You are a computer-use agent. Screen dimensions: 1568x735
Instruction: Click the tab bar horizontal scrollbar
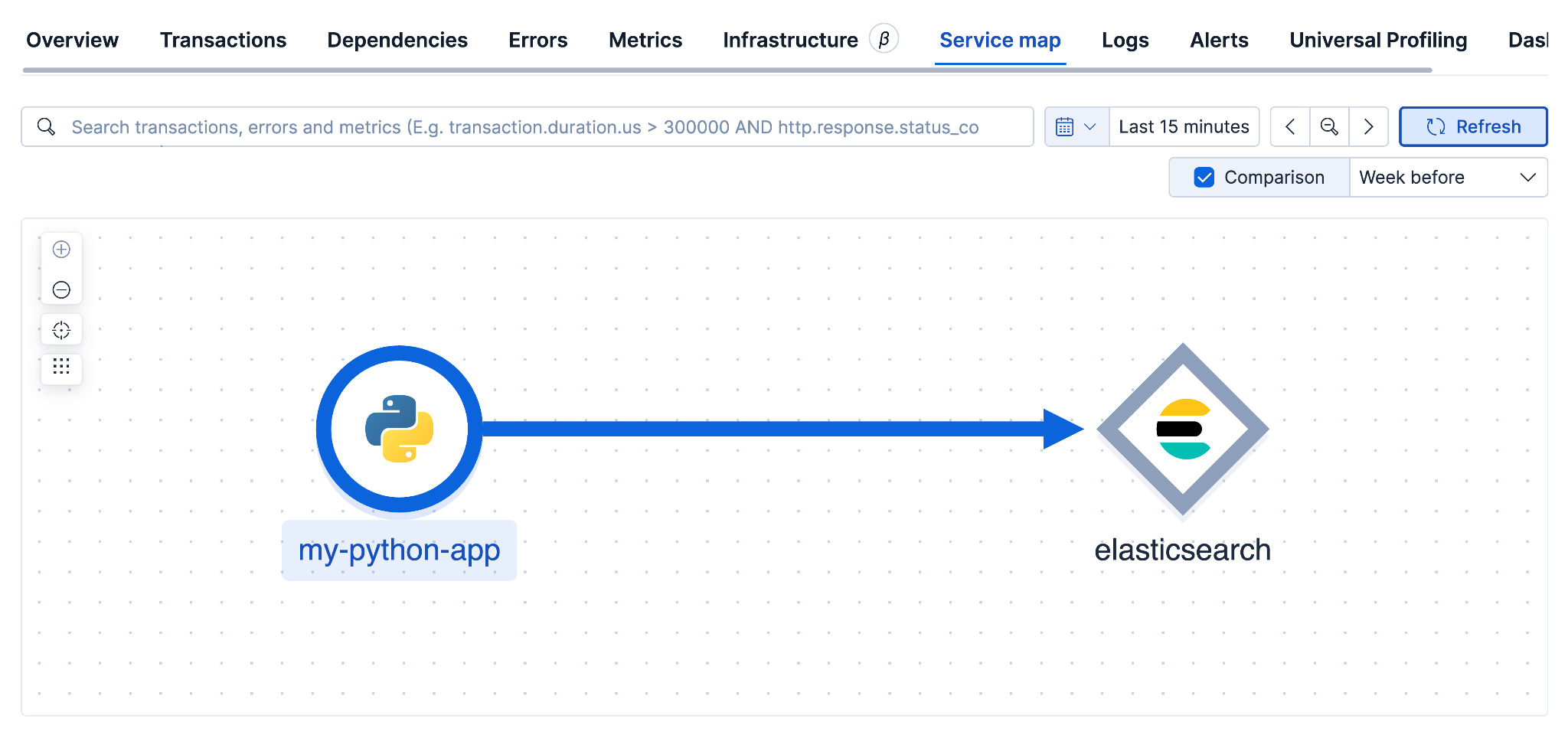click(727, 70)
